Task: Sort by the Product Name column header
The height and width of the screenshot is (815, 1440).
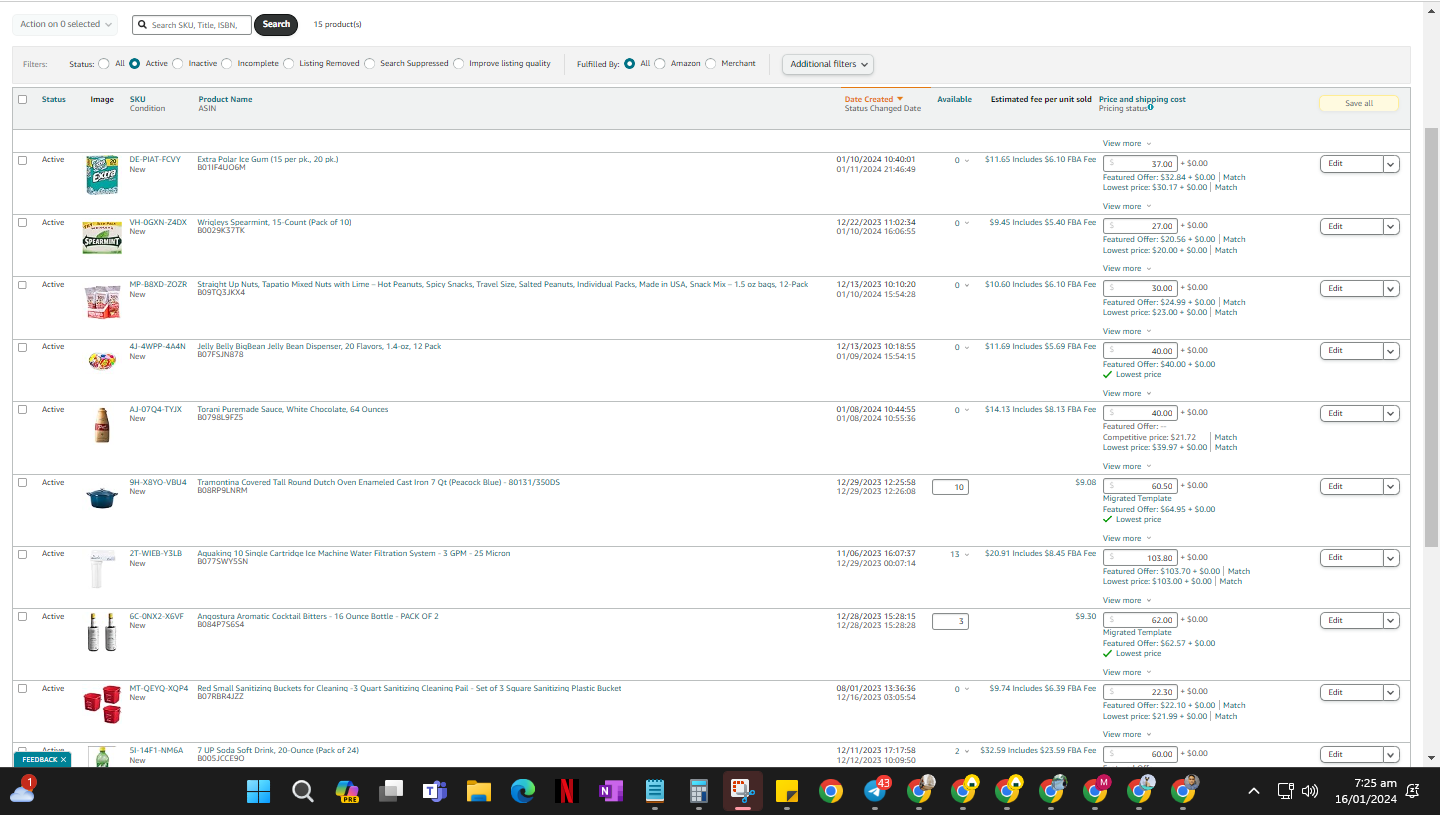Action: pos(225,99)
